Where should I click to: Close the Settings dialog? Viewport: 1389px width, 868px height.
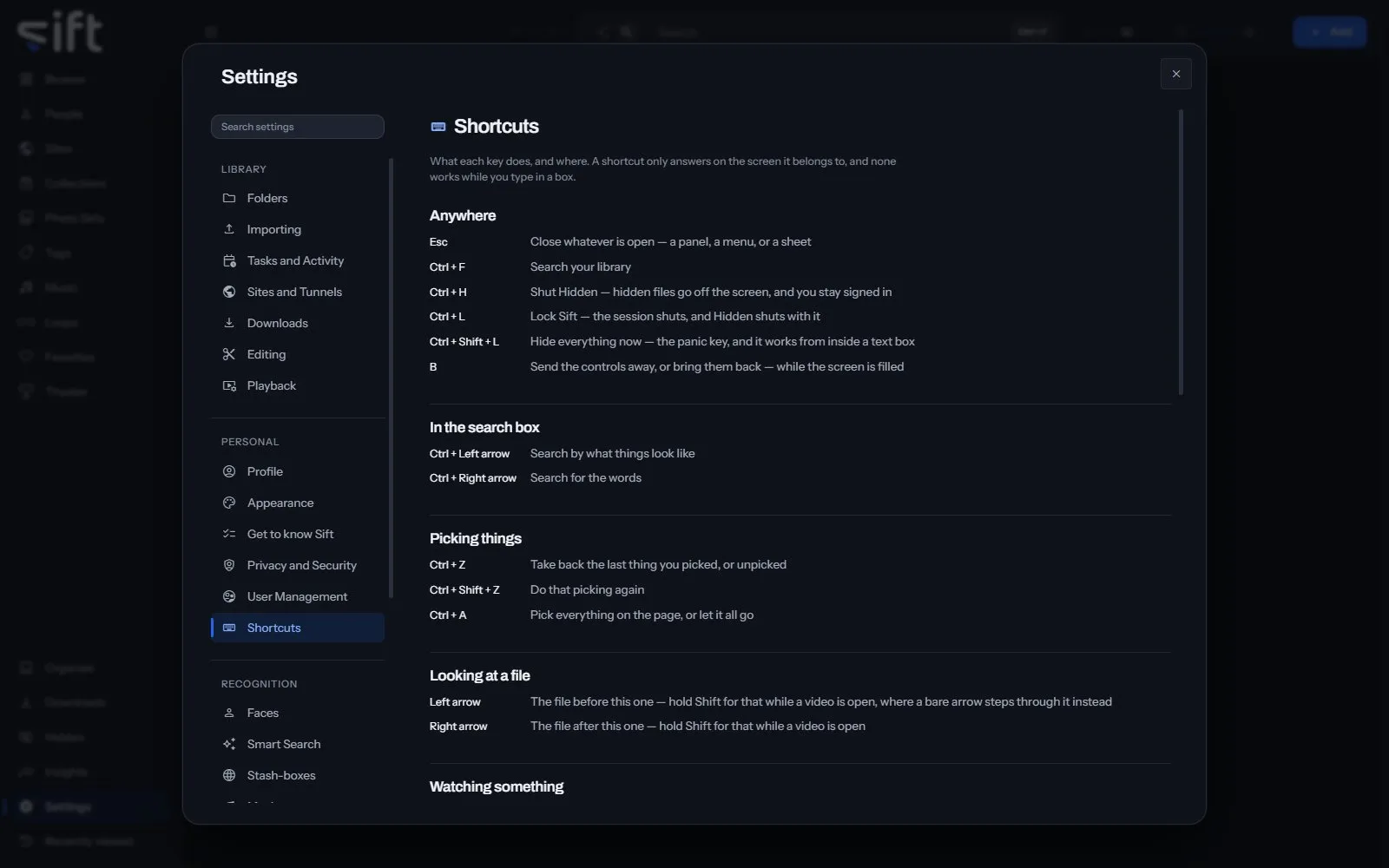1176,74
